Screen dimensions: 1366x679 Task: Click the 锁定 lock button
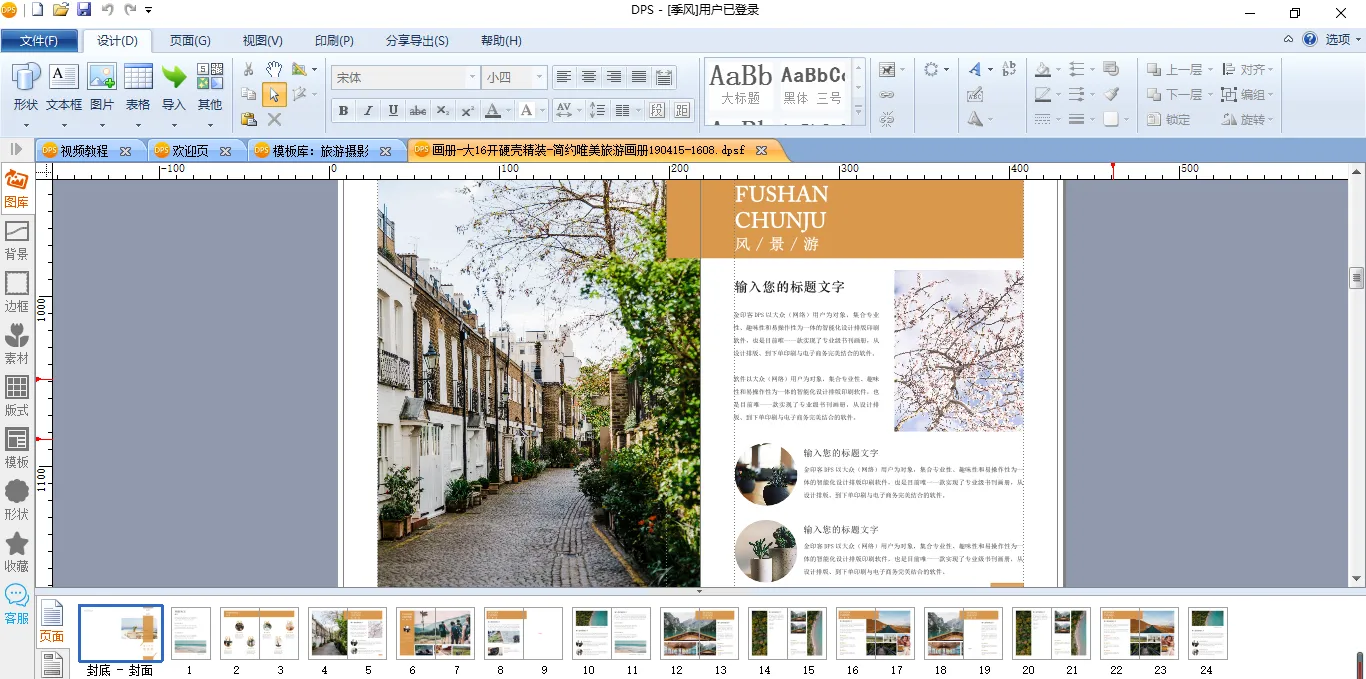coord(1168,120)
